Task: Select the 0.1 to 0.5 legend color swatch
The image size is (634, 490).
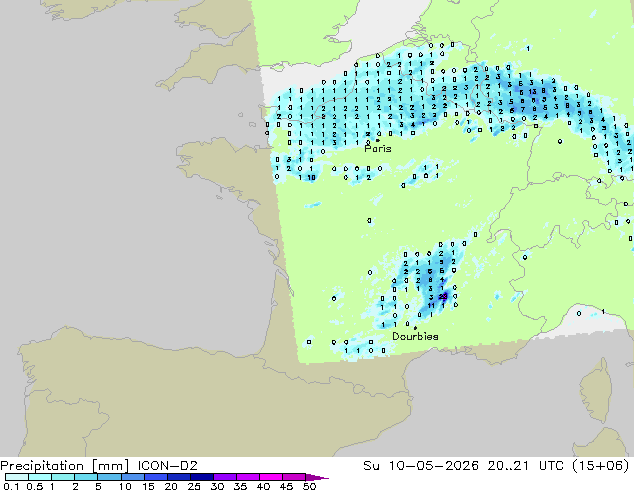Action: tap(17, 477)
